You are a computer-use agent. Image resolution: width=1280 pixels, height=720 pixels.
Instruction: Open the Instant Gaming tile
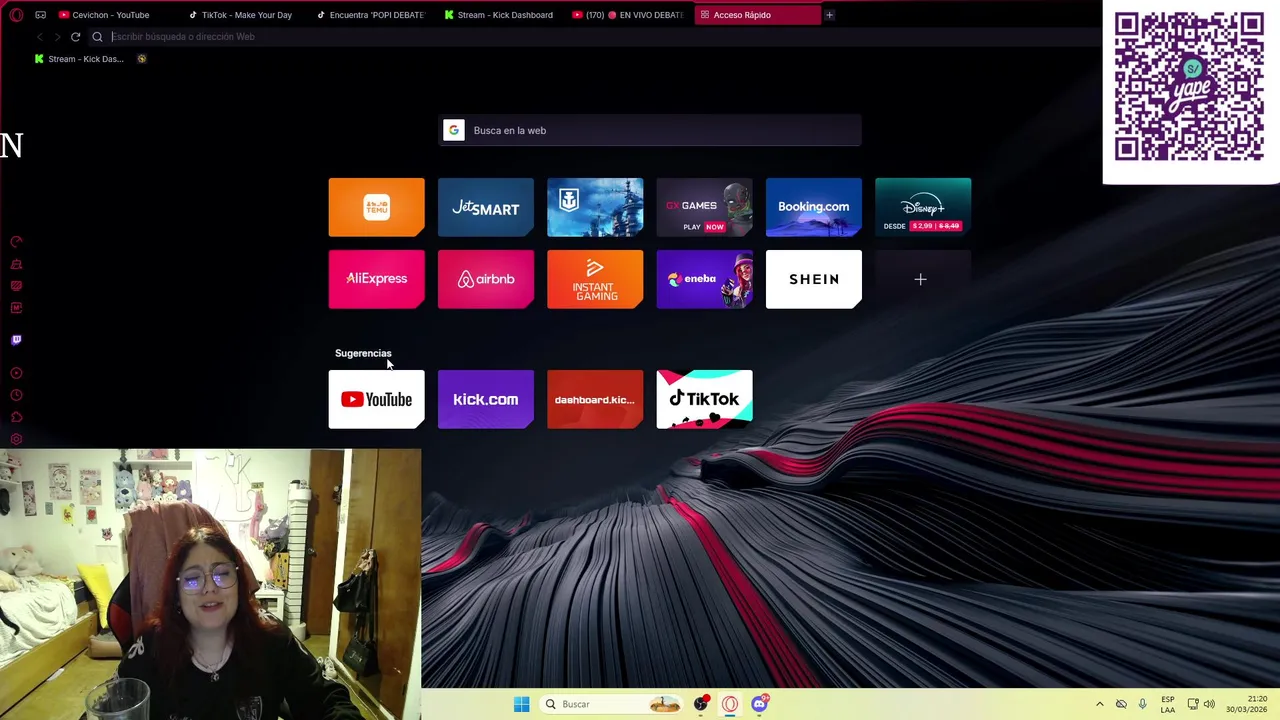coord(595,279)
